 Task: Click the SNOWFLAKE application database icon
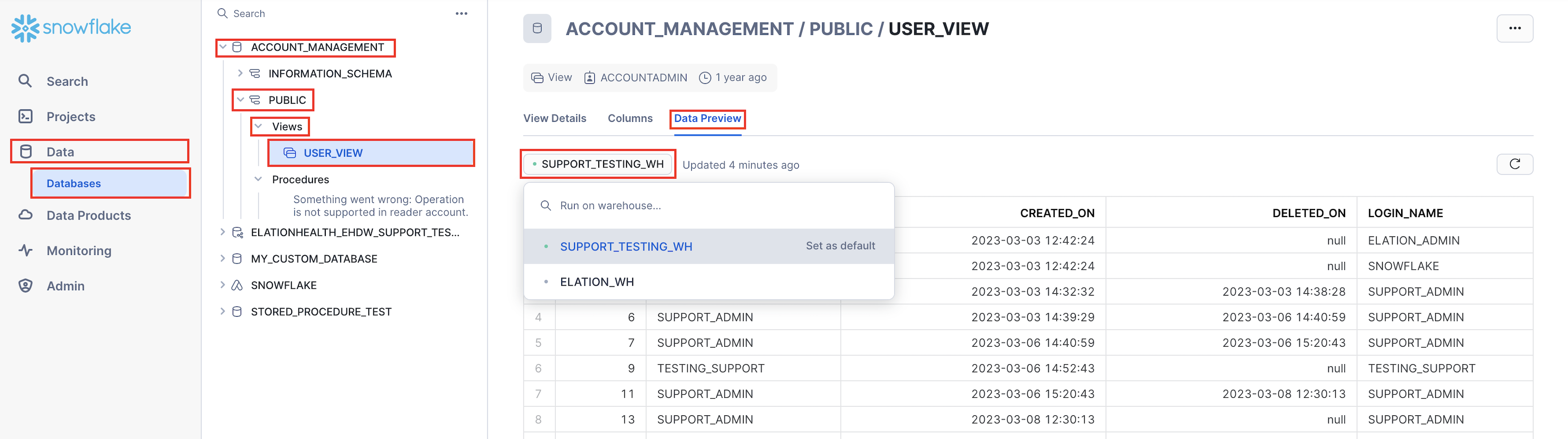tap(237, 285)
